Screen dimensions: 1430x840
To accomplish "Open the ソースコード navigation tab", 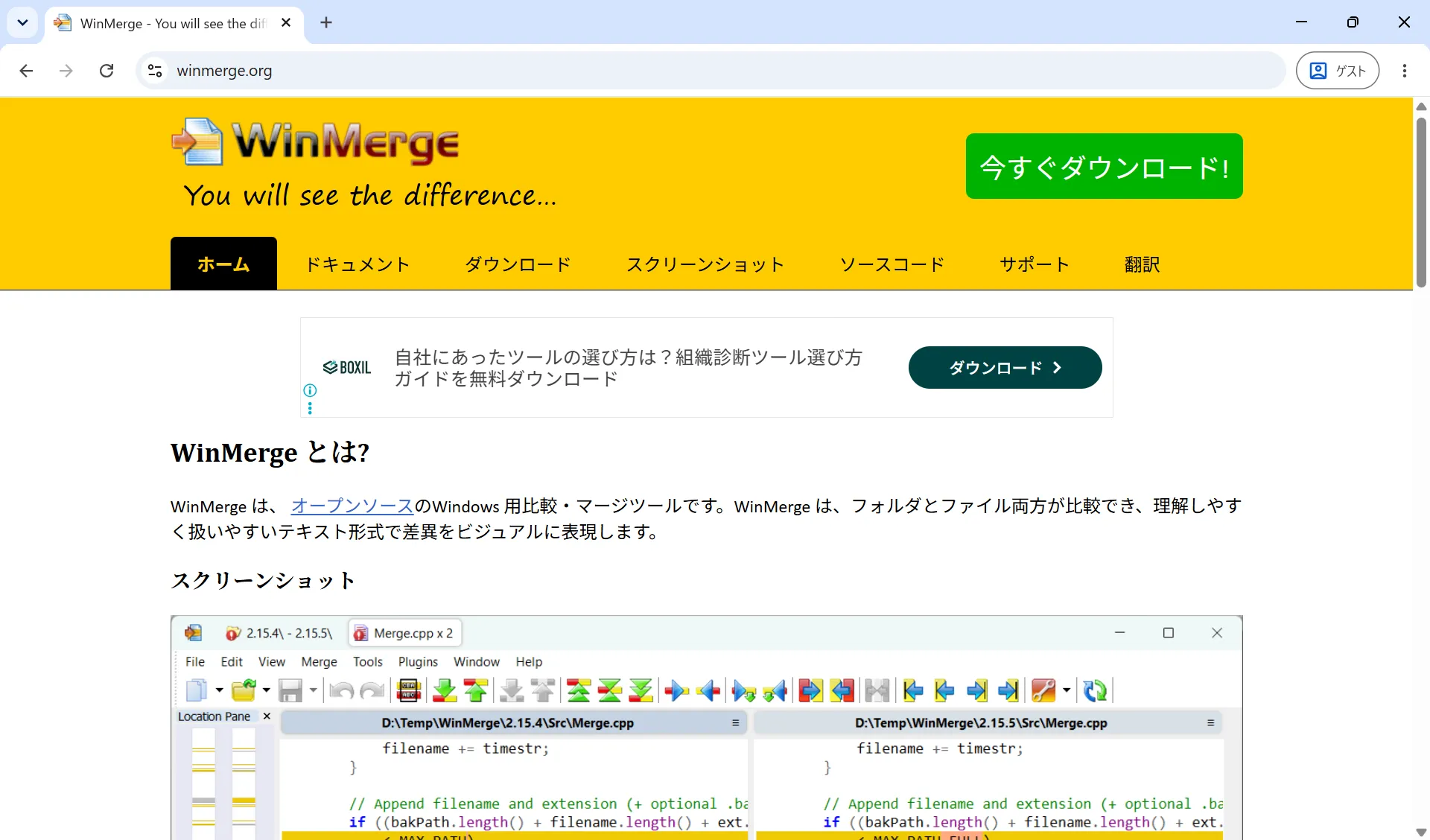I will pos(892,264).
